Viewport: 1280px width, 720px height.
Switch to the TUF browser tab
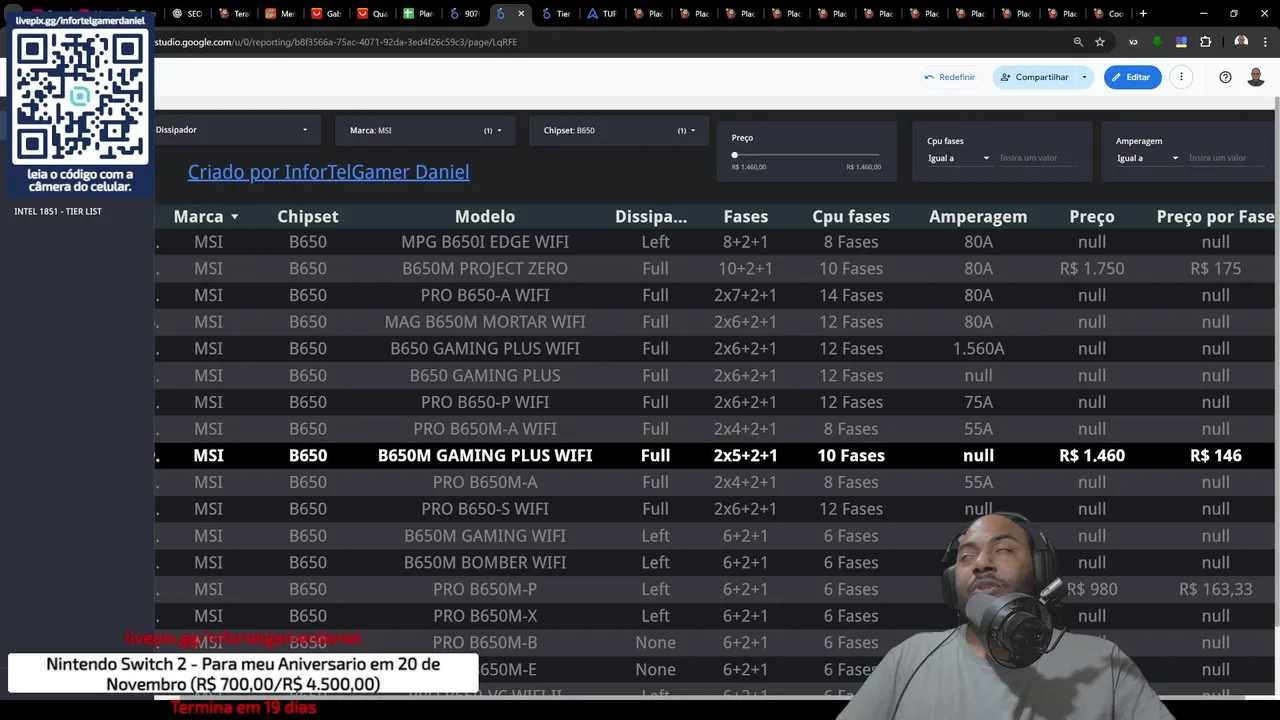tap(602, 14)
